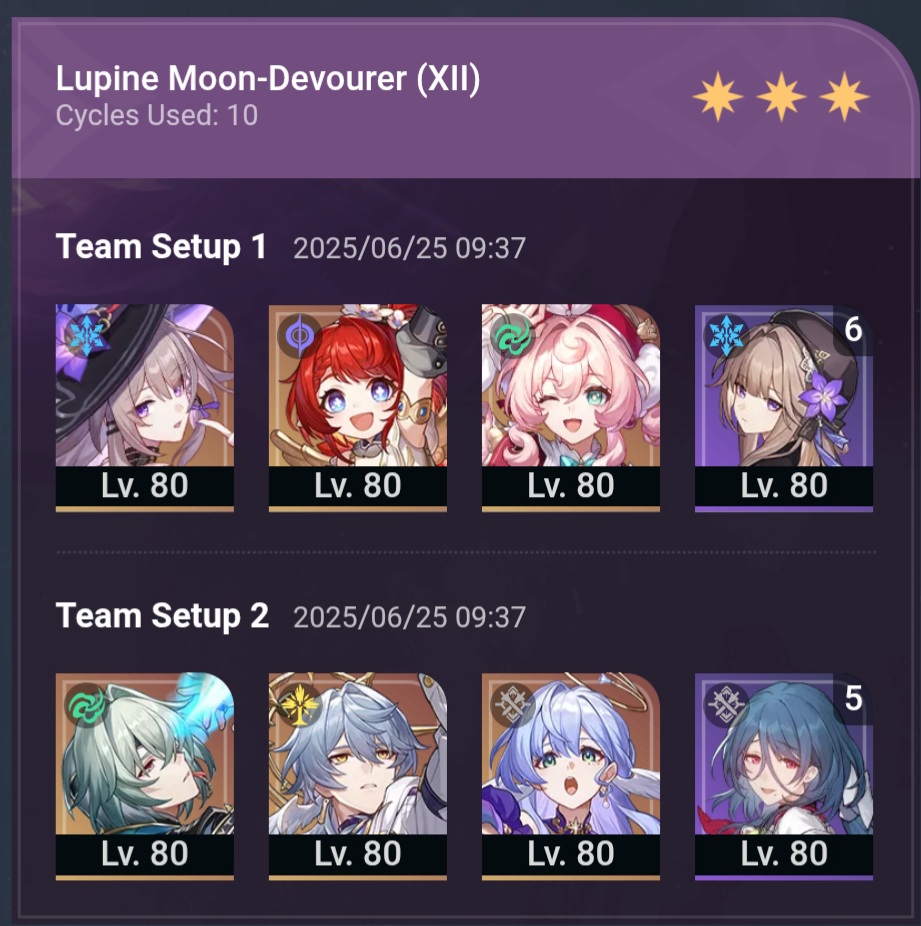Select the pink-haired winking character portrait

click(571, 407)
